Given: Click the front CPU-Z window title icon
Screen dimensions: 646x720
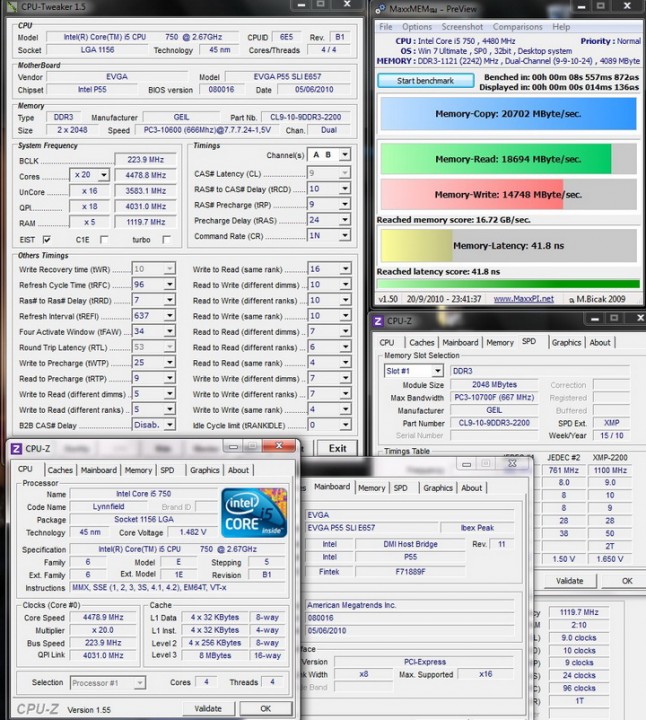Looking at the screenshot, I should 16,449.
